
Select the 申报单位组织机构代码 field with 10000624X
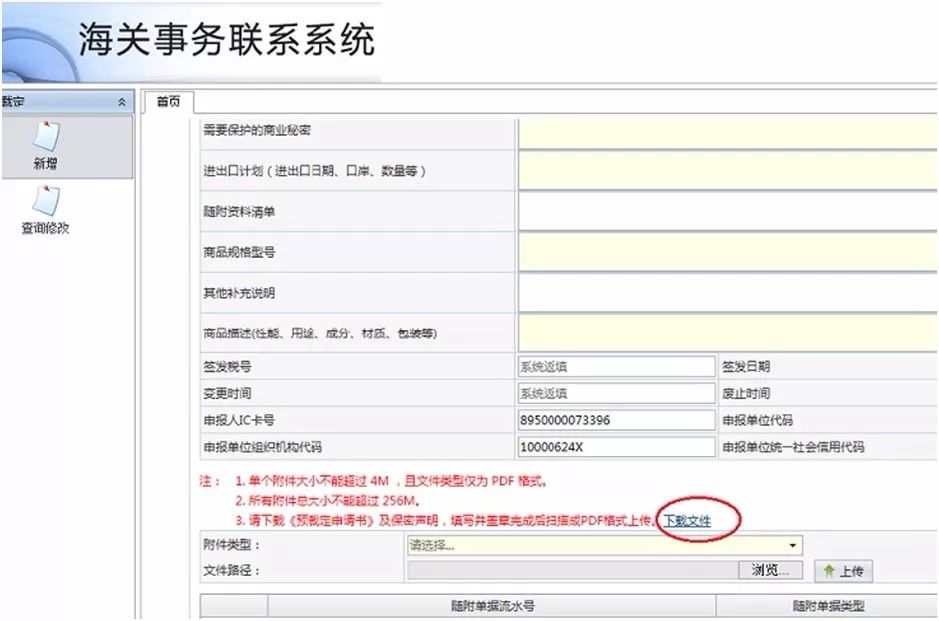point(616,447)
